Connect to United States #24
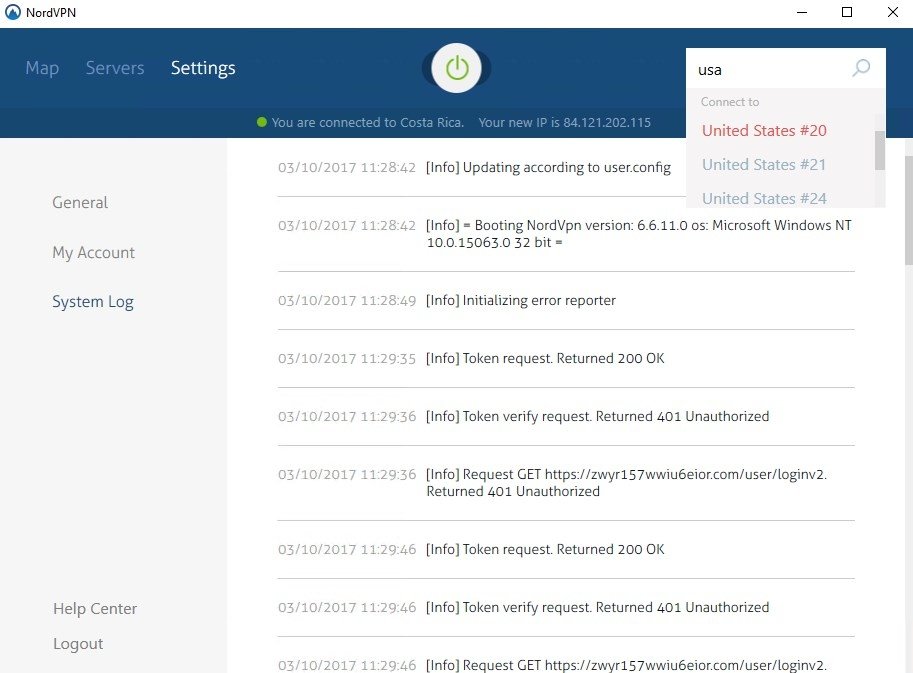913x673 pixels. tap(764, 199)
